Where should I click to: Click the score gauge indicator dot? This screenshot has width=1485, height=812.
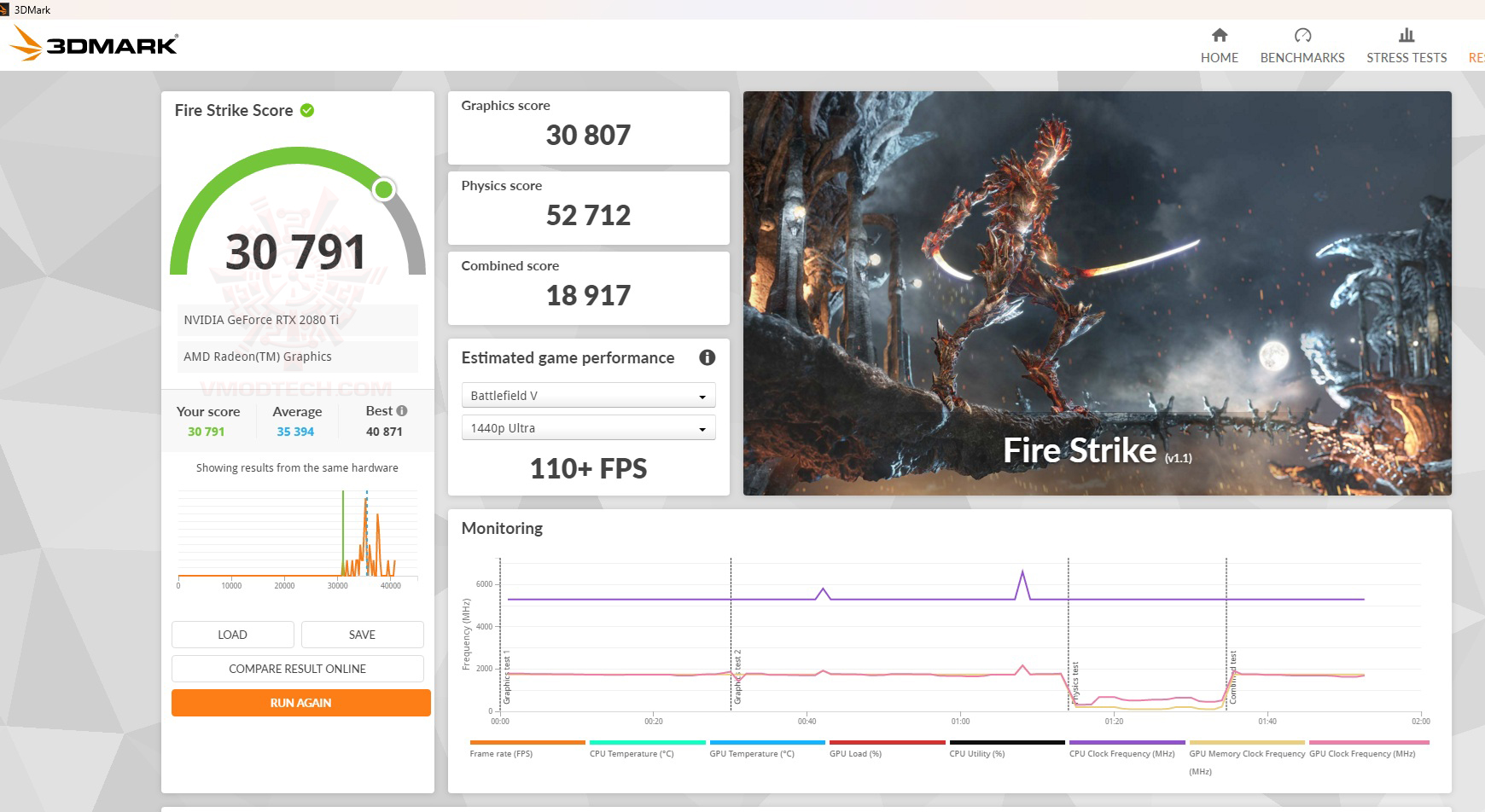[383, 189]
